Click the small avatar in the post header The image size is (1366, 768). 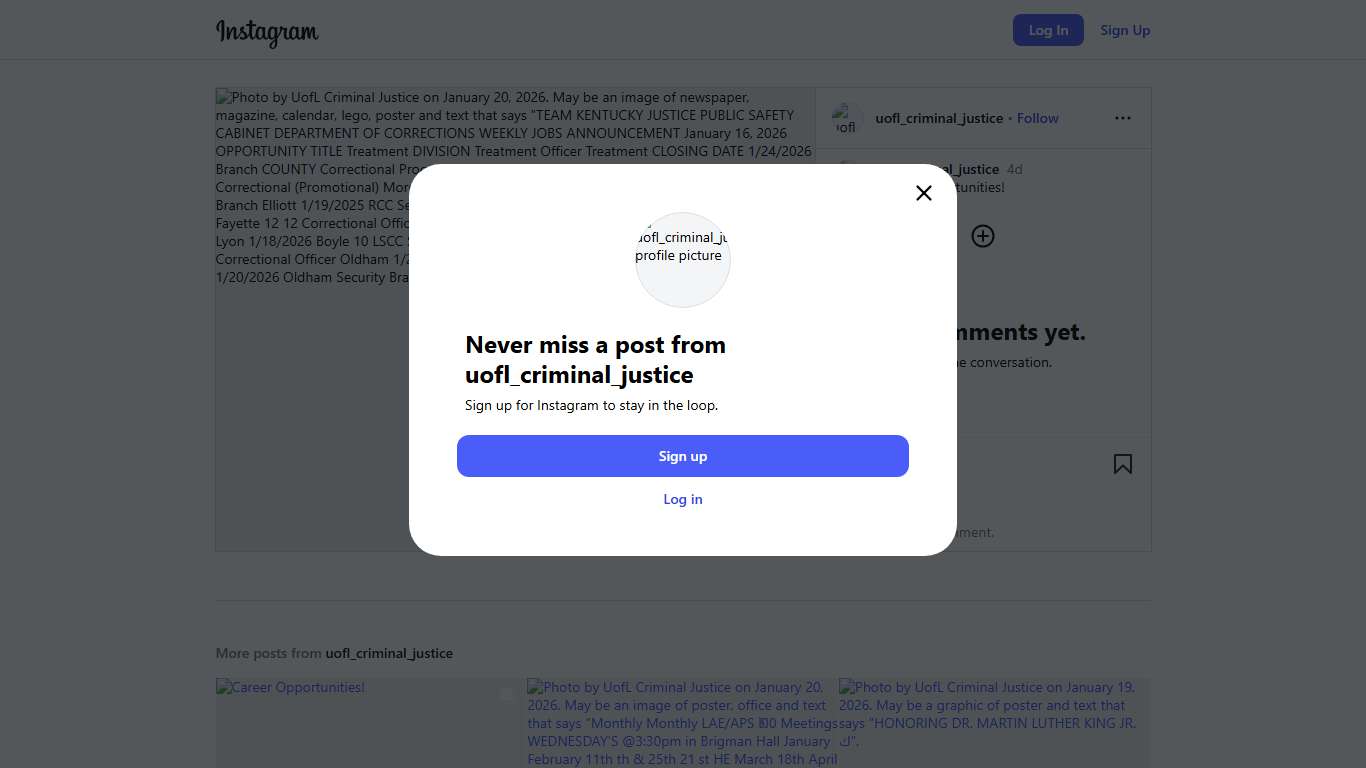[847, 119]
